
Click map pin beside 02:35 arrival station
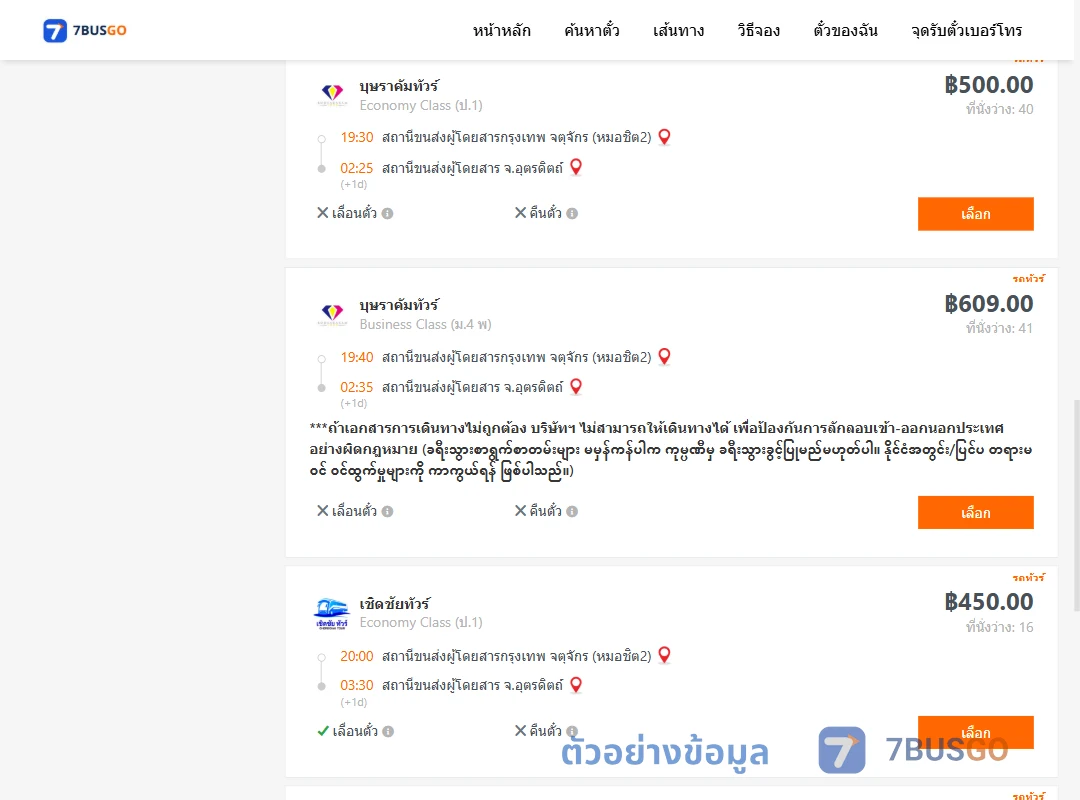577,387
